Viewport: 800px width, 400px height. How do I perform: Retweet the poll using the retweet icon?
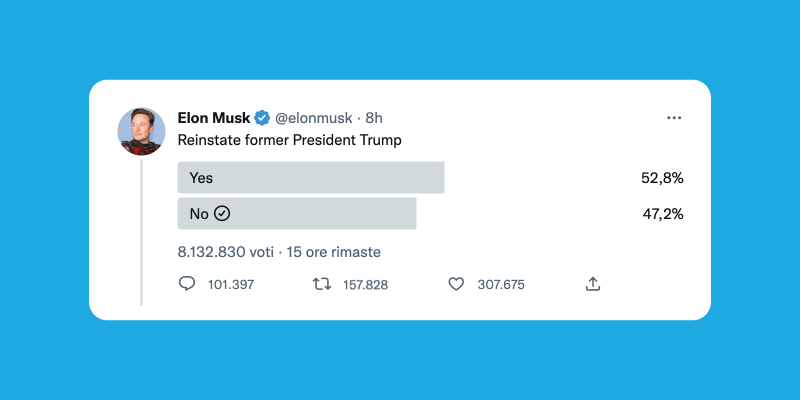click(x=322, y=284)
